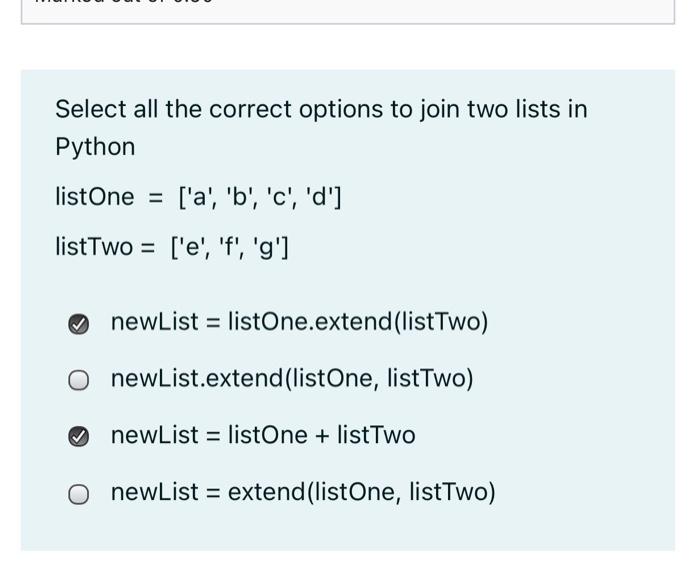
Task: Click the equals sign in the listOne definition
Action: point(155,198)
